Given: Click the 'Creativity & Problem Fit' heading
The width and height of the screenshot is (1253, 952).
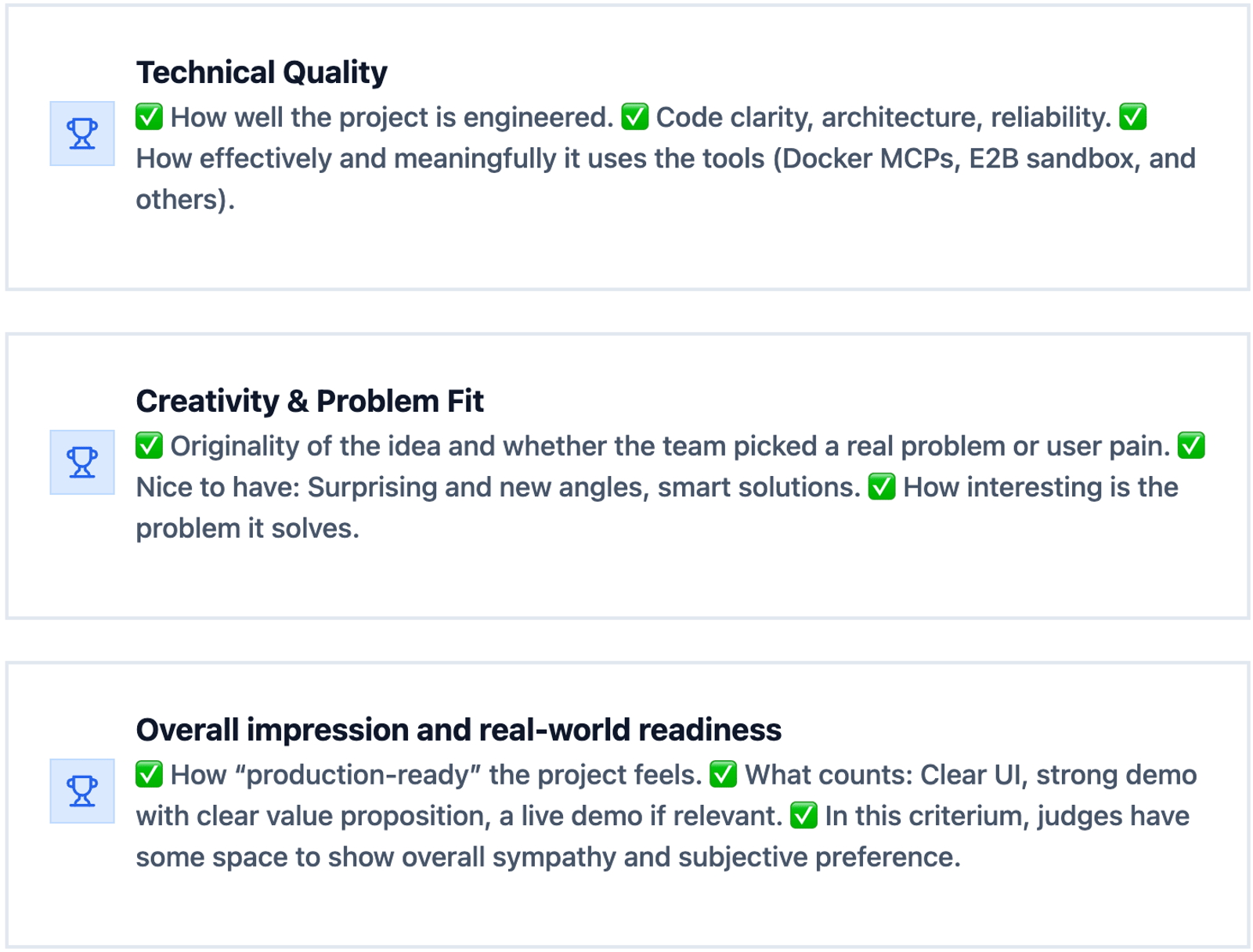Looking at the screenshot, I should [x=309, y=401].
